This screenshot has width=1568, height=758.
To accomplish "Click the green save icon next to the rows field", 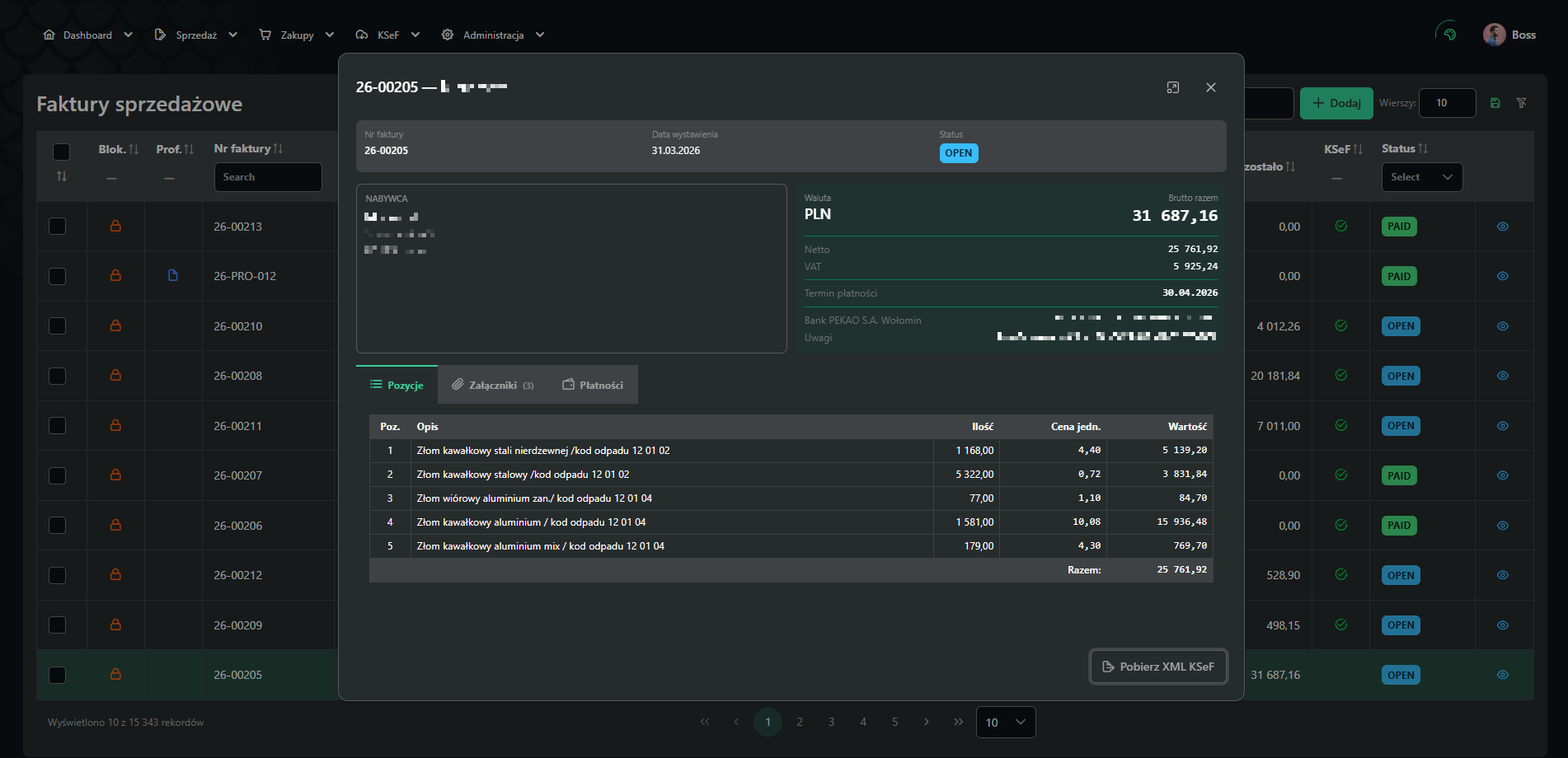I will (x=1495, y=103).
